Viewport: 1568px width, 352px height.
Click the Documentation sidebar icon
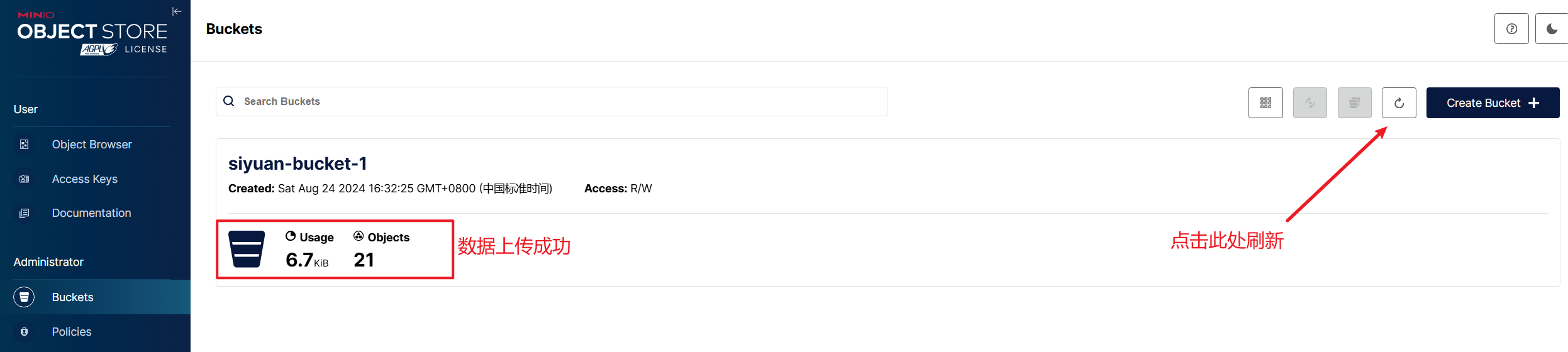point(25,213)
